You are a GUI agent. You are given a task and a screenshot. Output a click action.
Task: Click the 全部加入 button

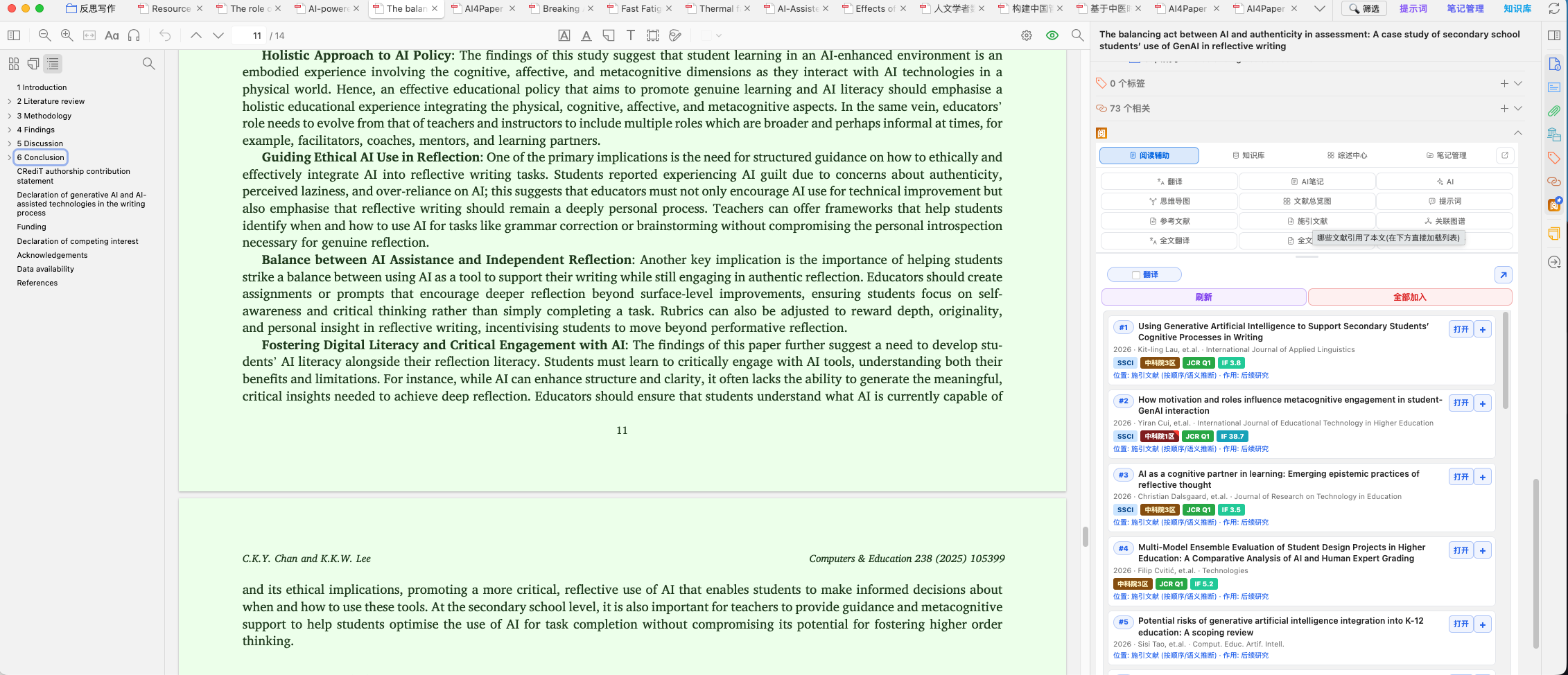(x=1410, y=297)
